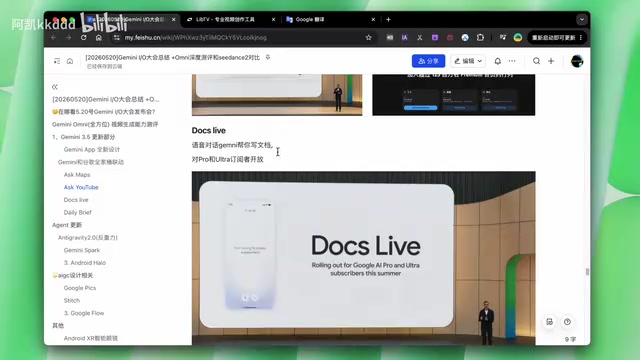Open Feishu notifications bell

coord(498,61)
